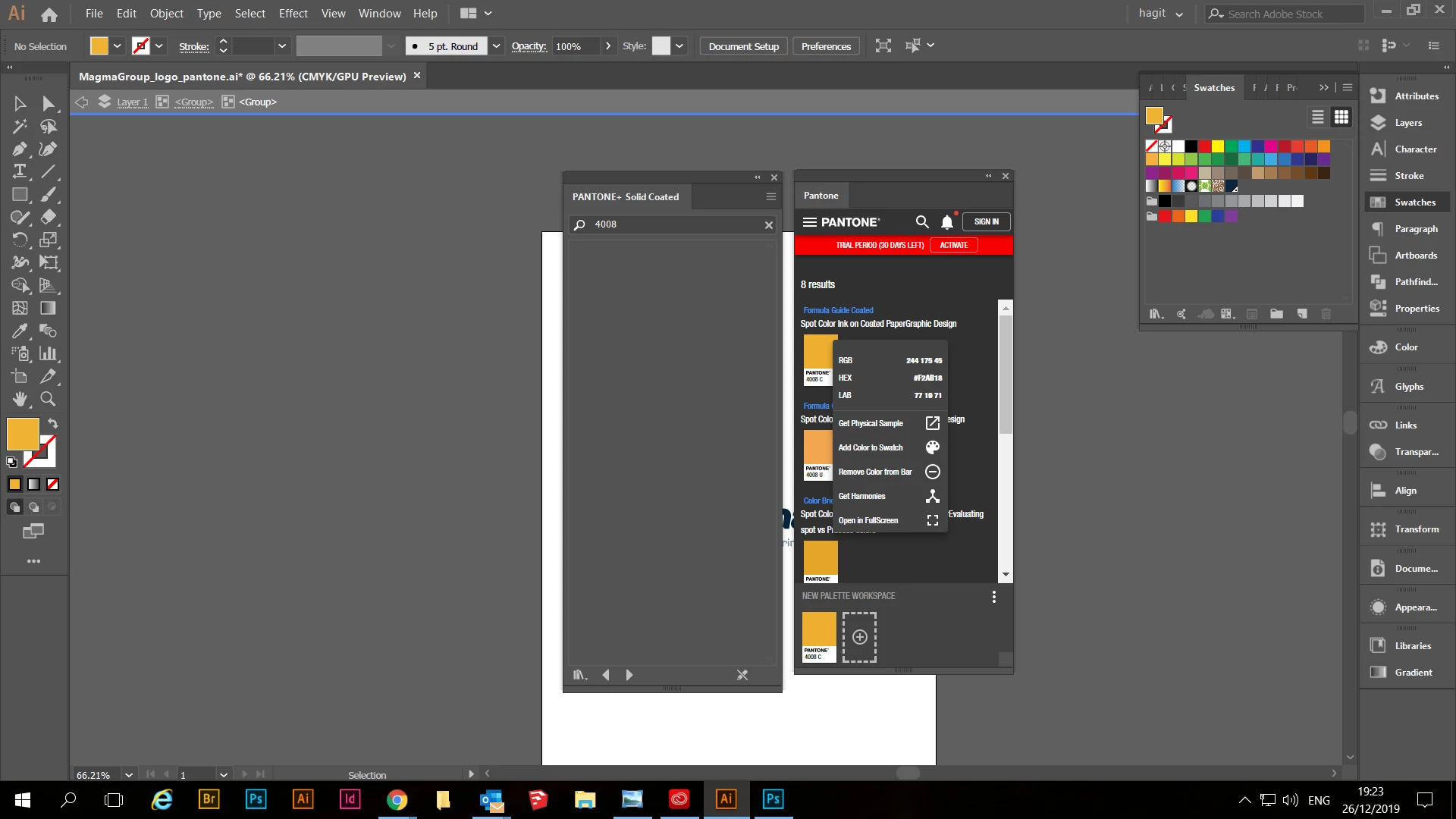Open the artboard number dropdown
1456x819 pixels.
(223, 775)
